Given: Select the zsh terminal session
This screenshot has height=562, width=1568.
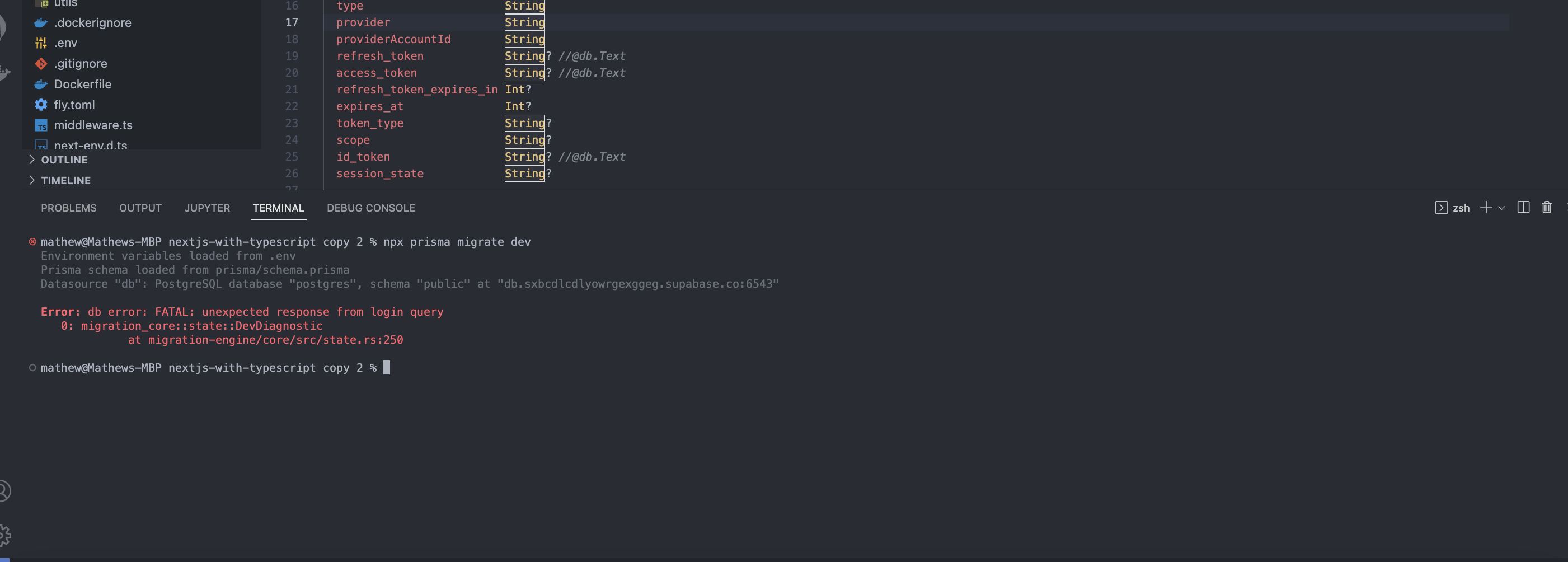Looking at the screenshot, I should tap(1457, 208).
